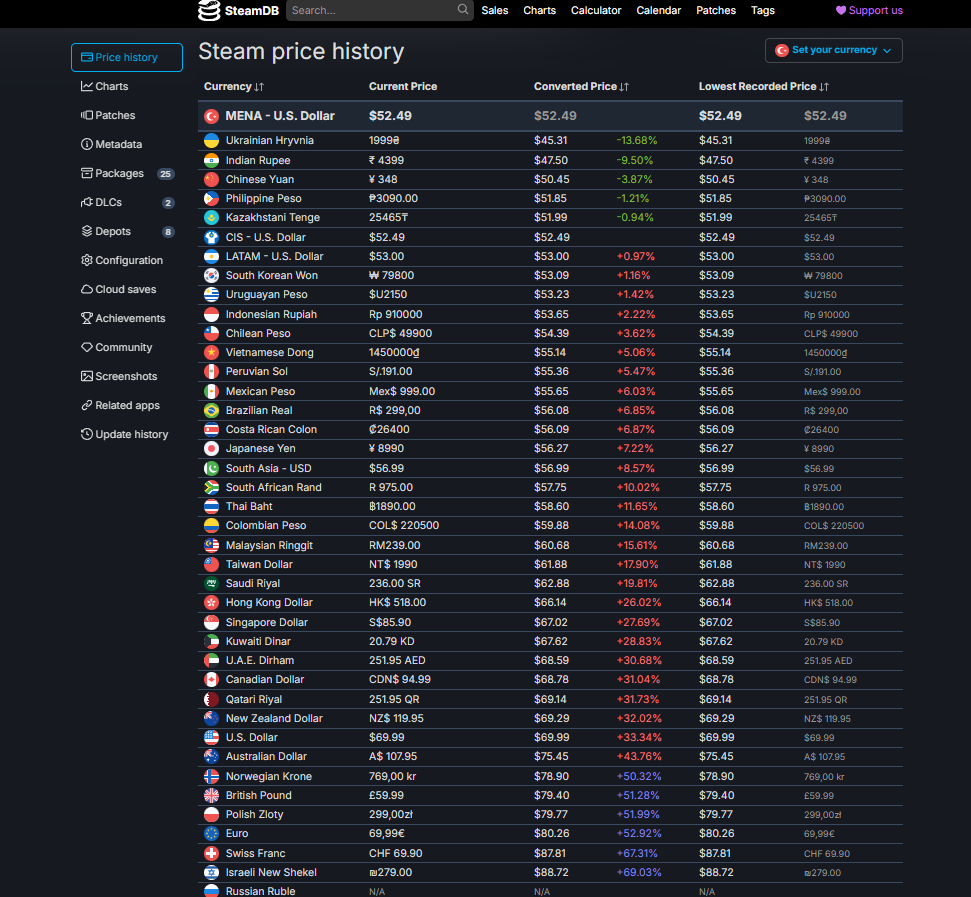The width and height of the screenshot is (971, 897).
Task: Click the Support us heart icon
Action: coord(840,10)
